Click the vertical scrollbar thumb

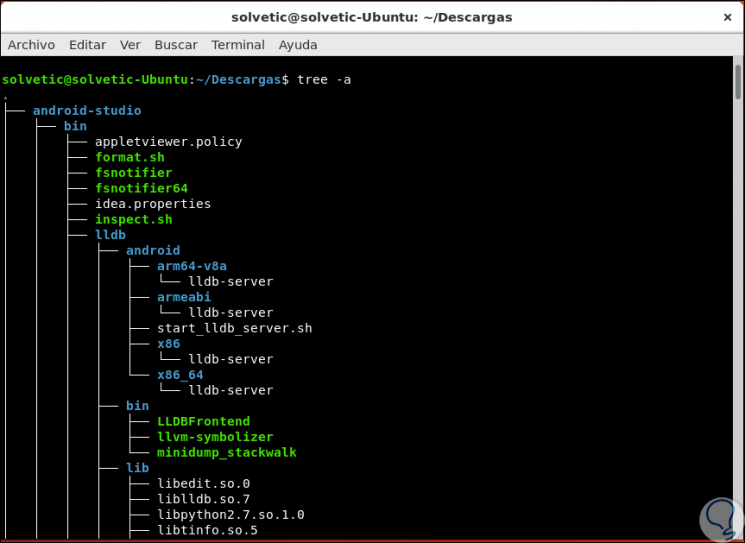[738, 82]
